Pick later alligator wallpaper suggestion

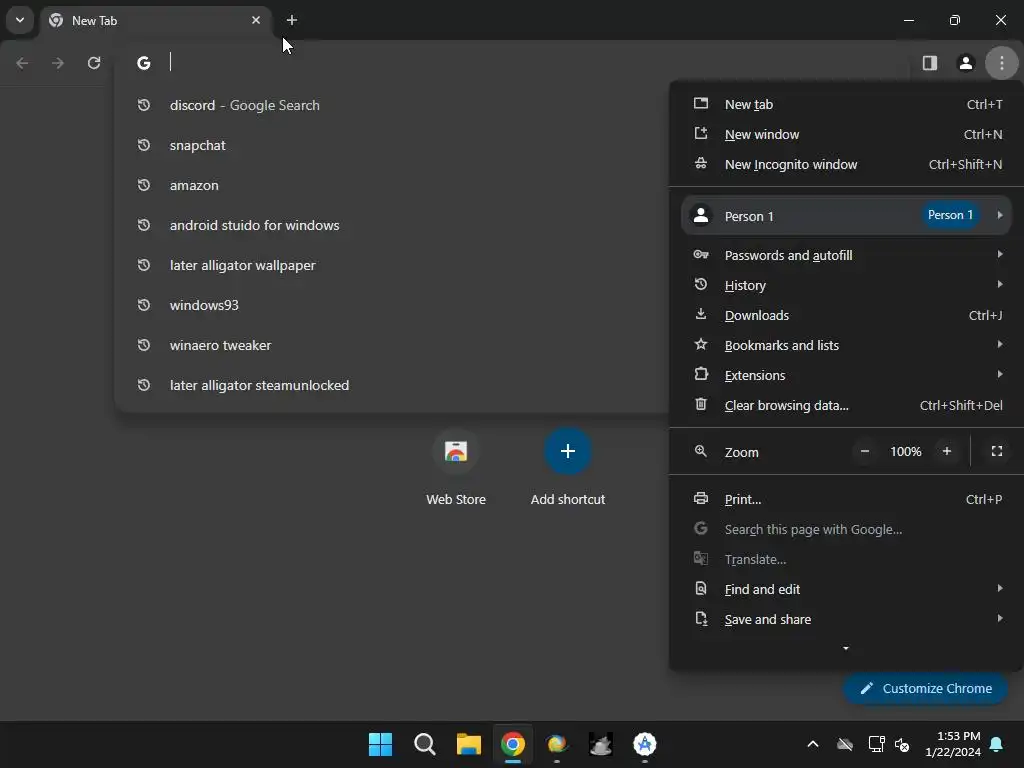tap(392, 265)
